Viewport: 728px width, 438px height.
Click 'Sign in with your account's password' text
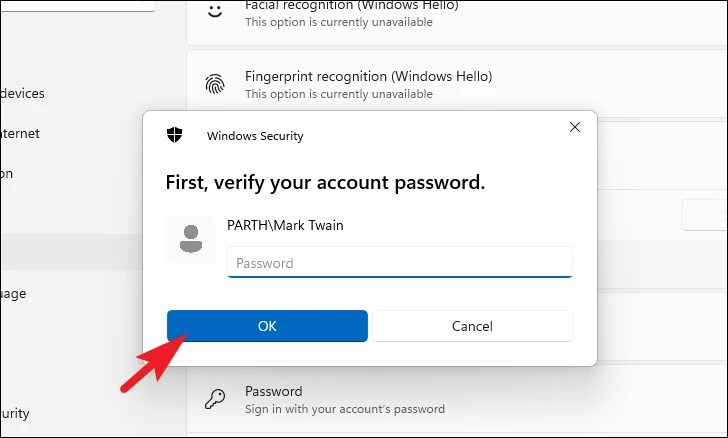coord(344,409)
